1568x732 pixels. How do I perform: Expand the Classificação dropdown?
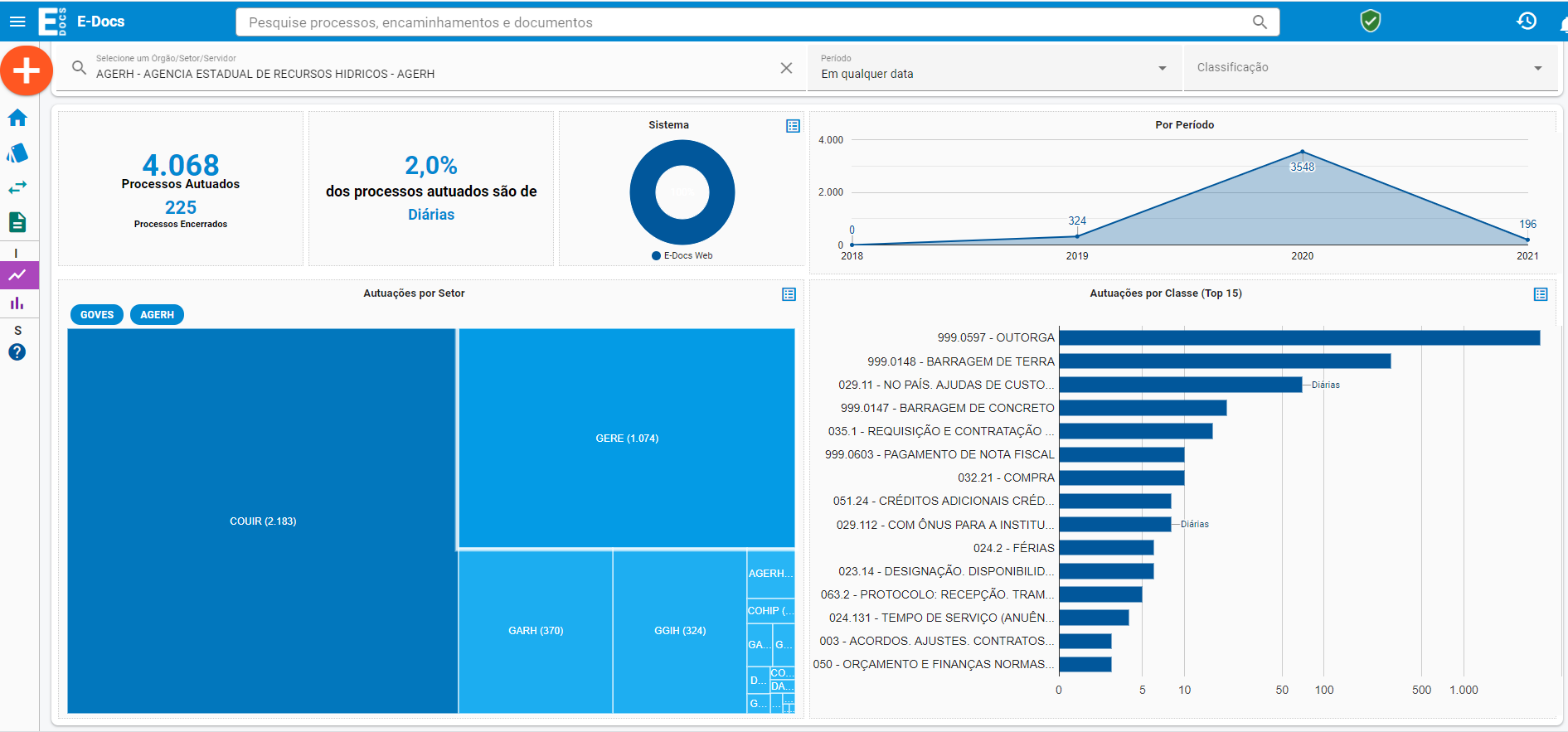click(x=1537, y=68)
